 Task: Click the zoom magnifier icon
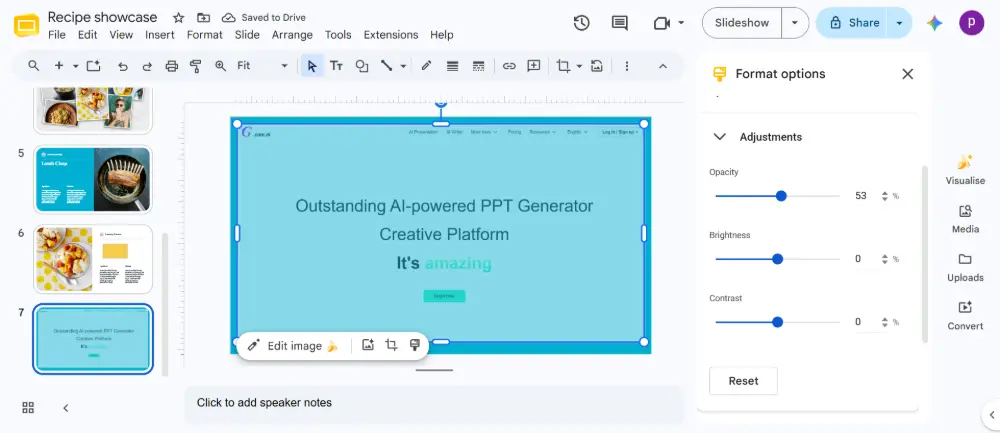(221, 66)
